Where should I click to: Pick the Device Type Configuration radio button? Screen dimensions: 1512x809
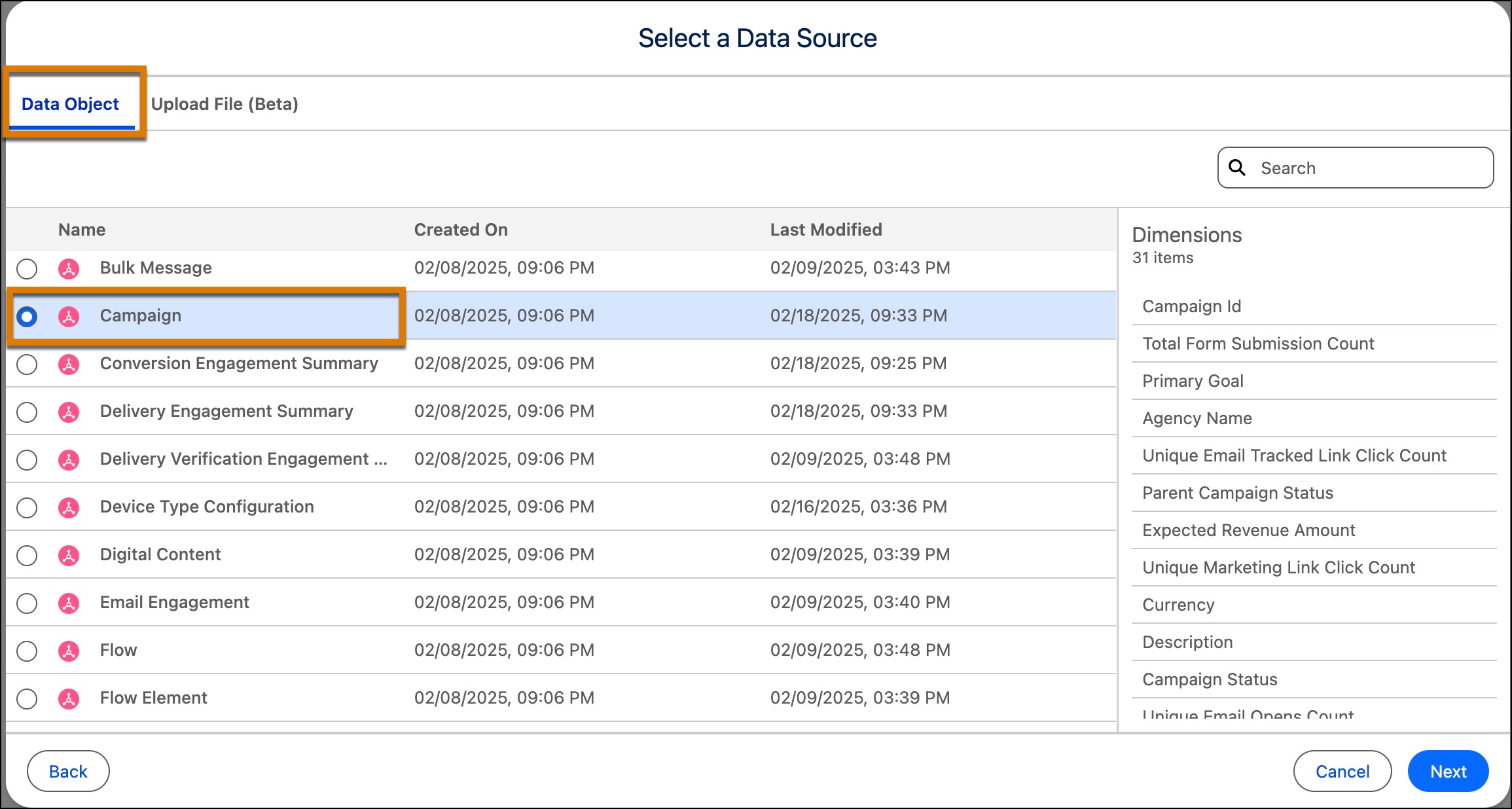(27, 507)
